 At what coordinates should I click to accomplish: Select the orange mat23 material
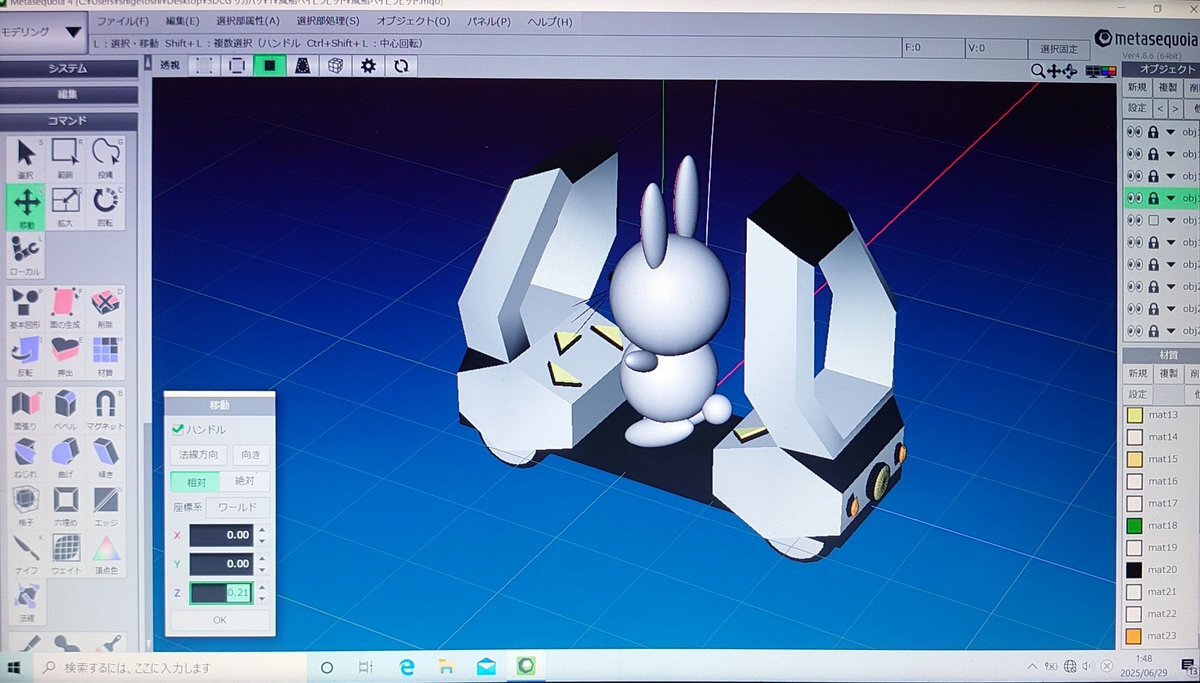pyautogui.click(x=1134, y=635)
